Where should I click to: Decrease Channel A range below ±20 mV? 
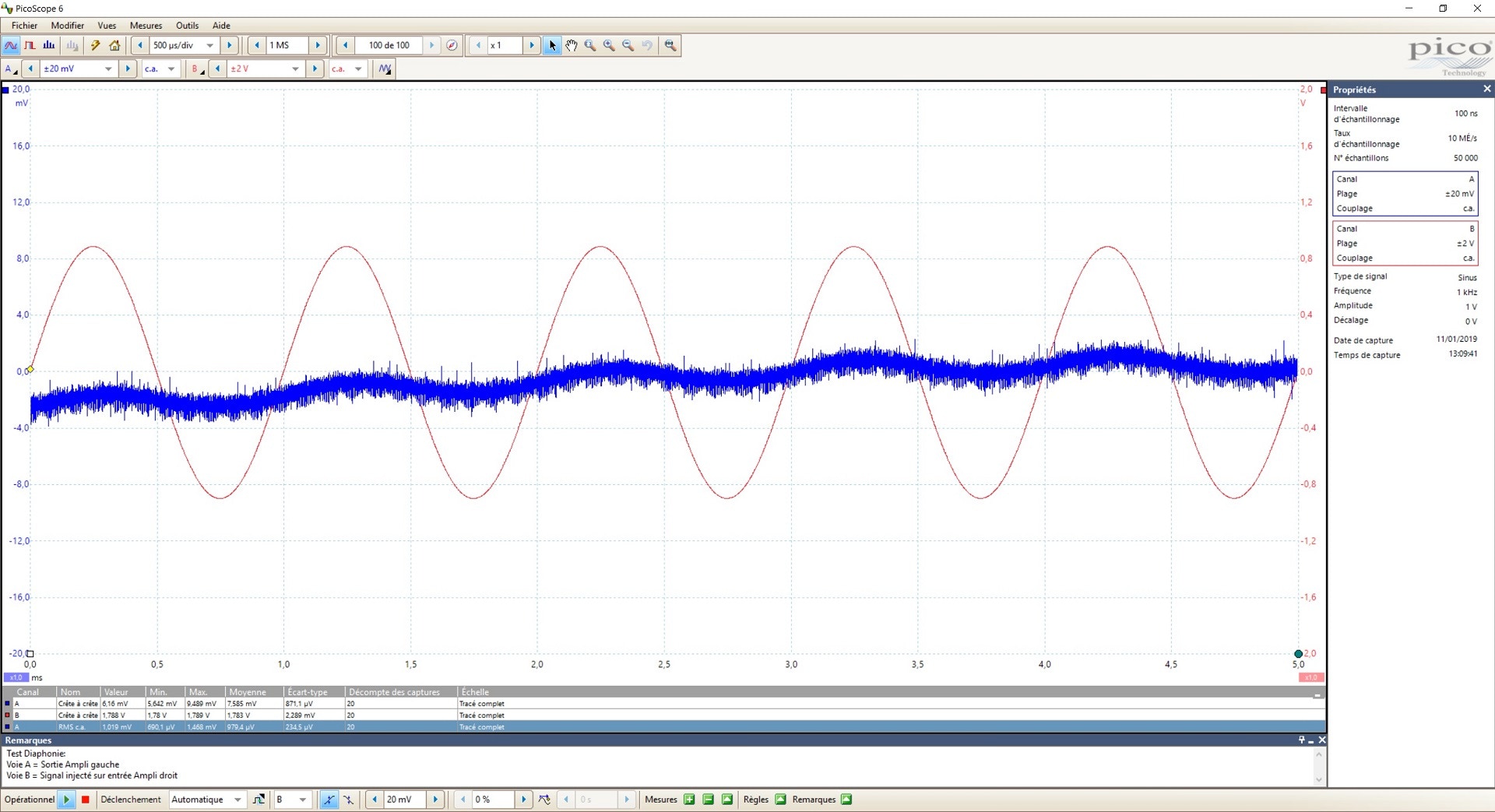tap(30, 69)
